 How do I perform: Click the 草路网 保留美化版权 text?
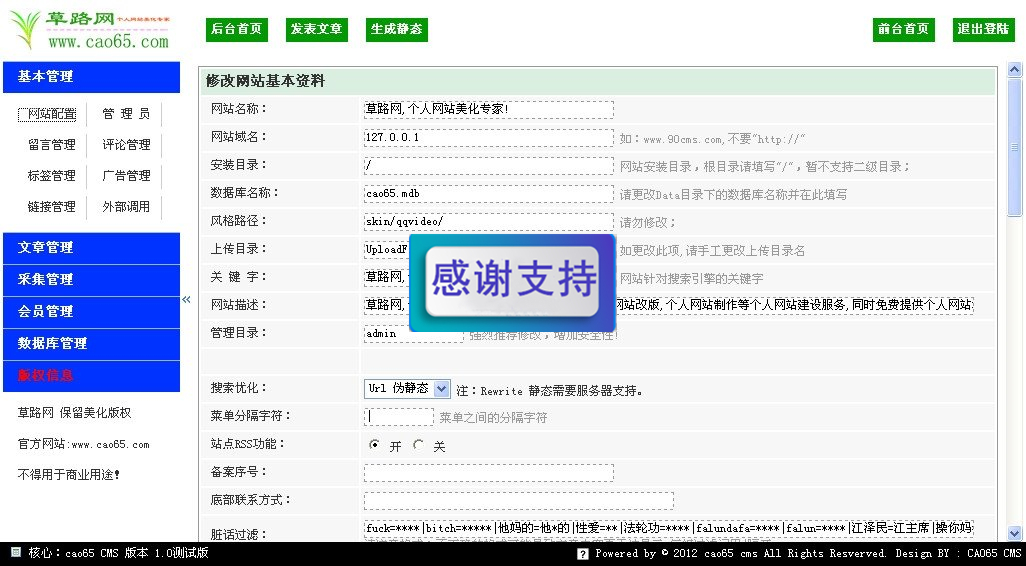pyautogui.click(x=74, y=413)
